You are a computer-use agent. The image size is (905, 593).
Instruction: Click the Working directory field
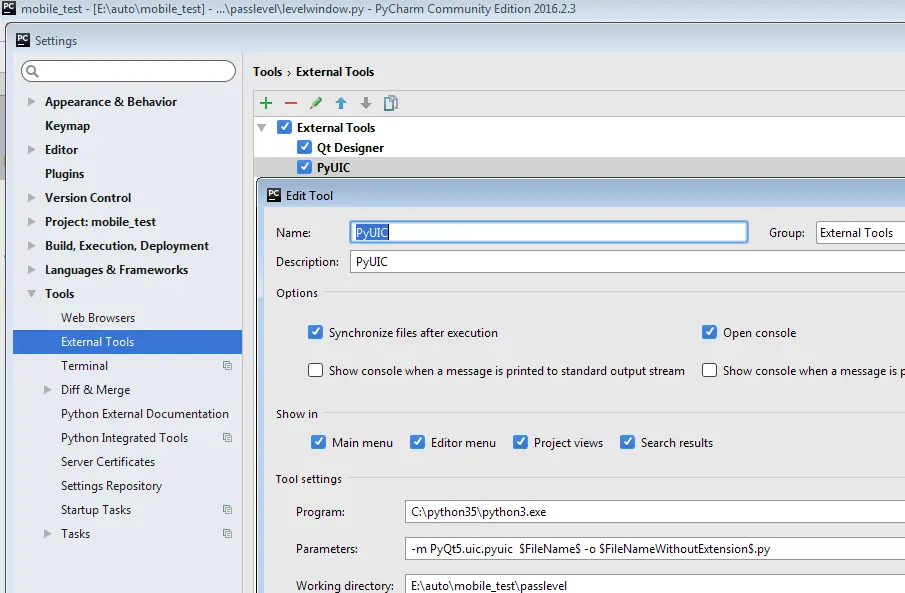(655, 584)
